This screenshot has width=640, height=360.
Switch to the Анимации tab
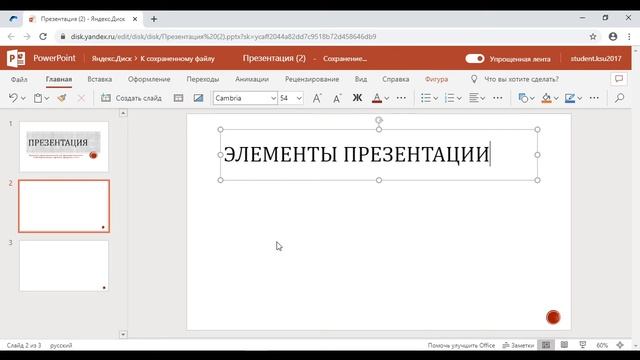[252, 79]
